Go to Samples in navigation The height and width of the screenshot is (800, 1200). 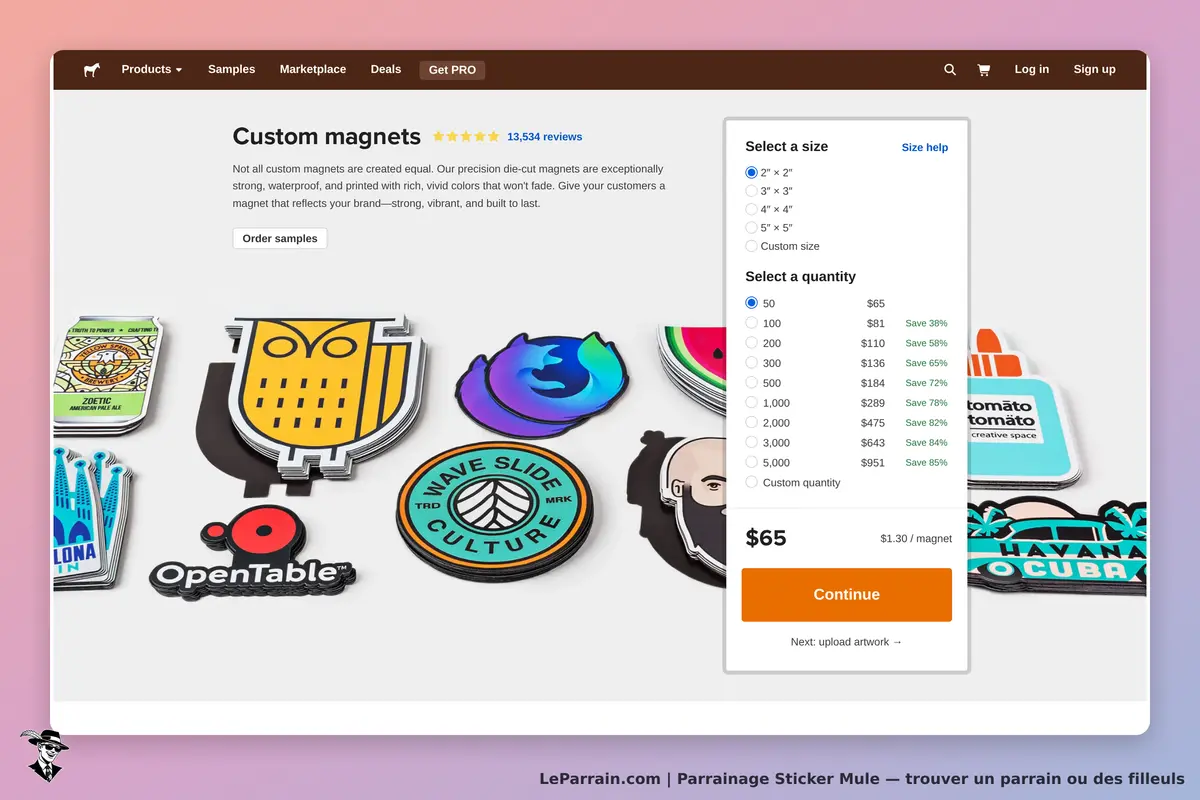231,70
